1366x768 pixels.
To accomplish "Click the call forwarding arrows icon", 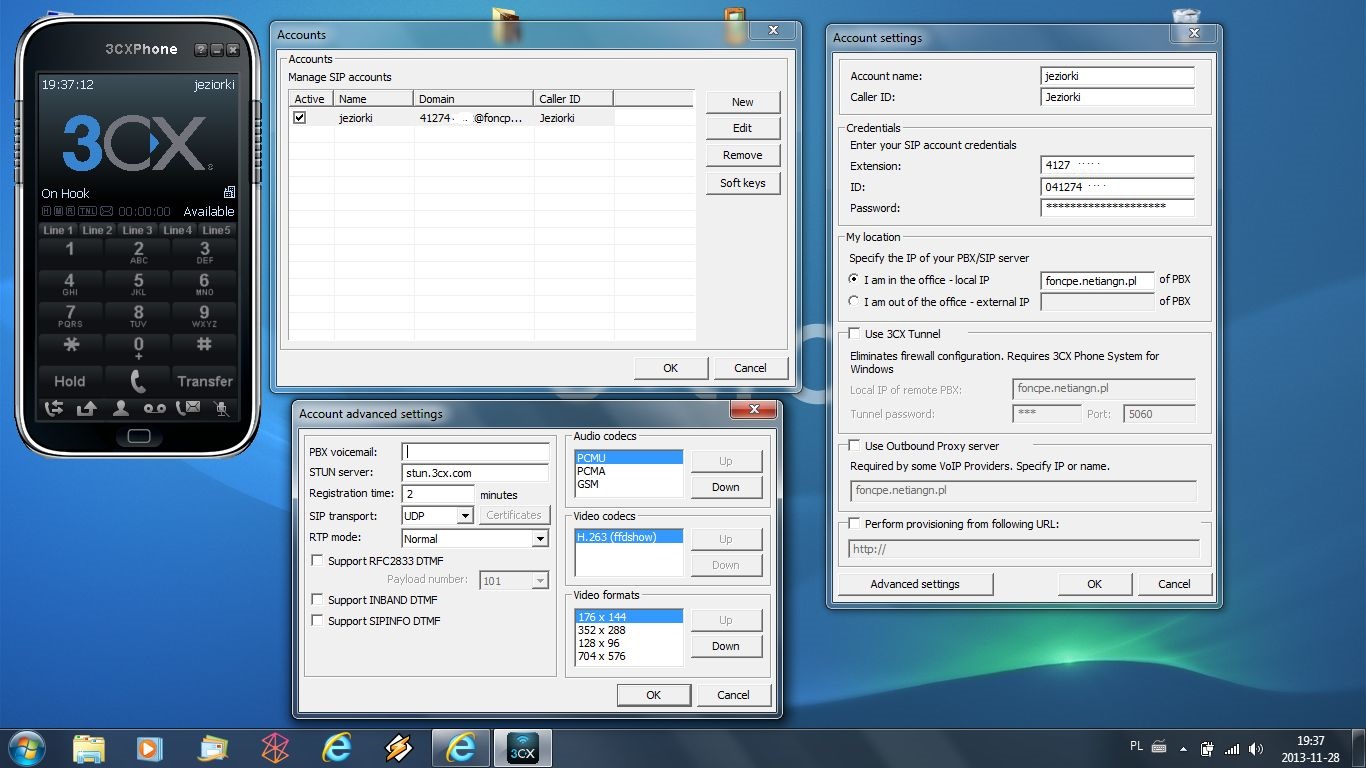I will tap(54, 408).
